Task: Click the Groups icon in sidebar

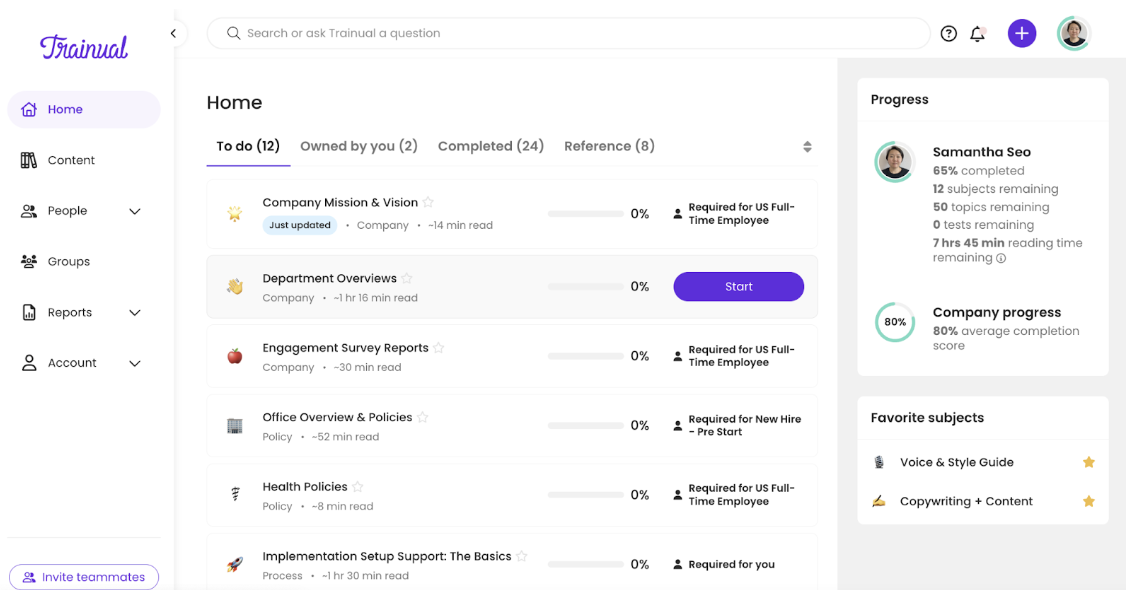Action: [29, 261]
